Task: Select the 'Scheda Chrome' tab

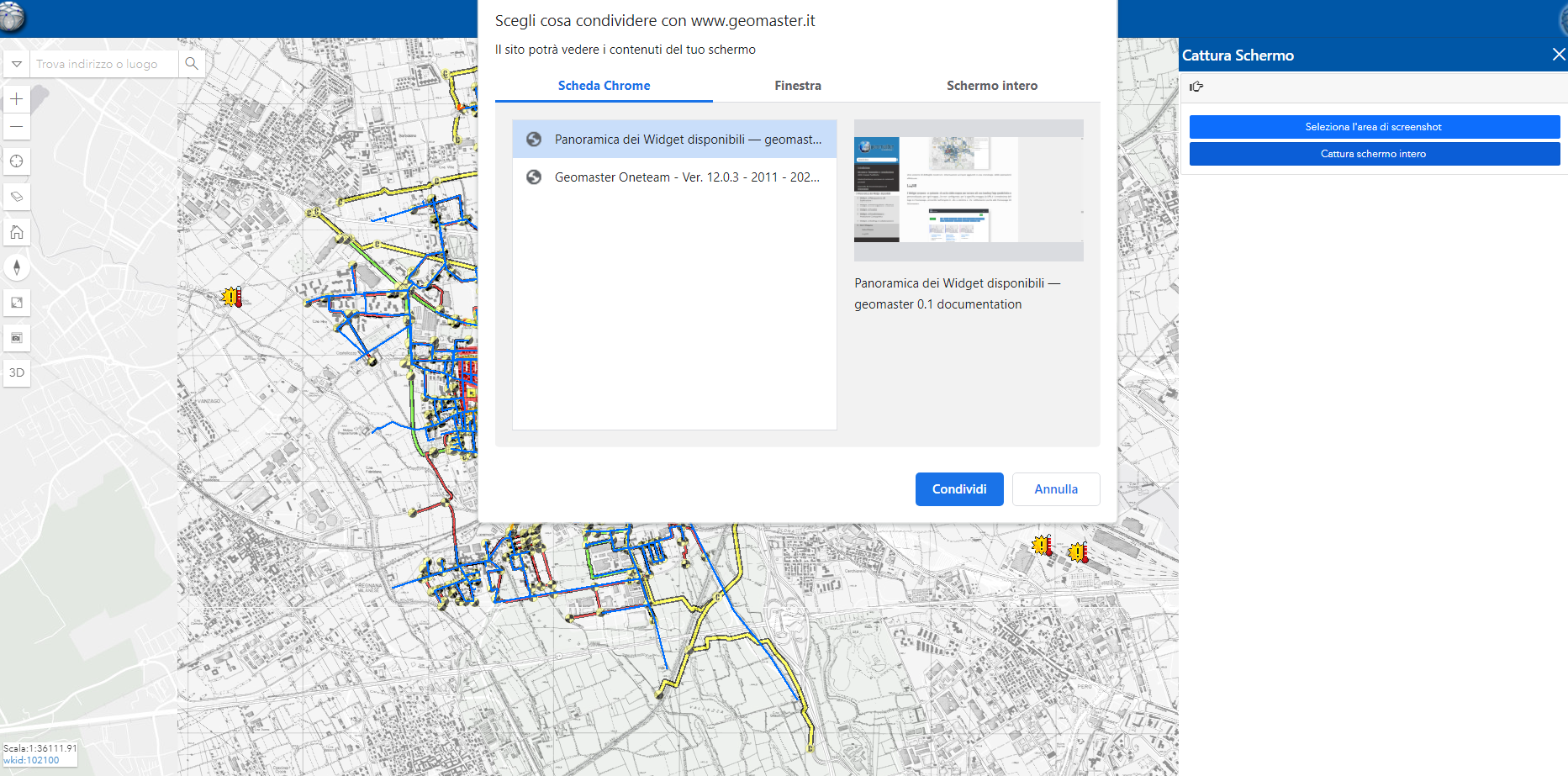Action: (604, 86)
